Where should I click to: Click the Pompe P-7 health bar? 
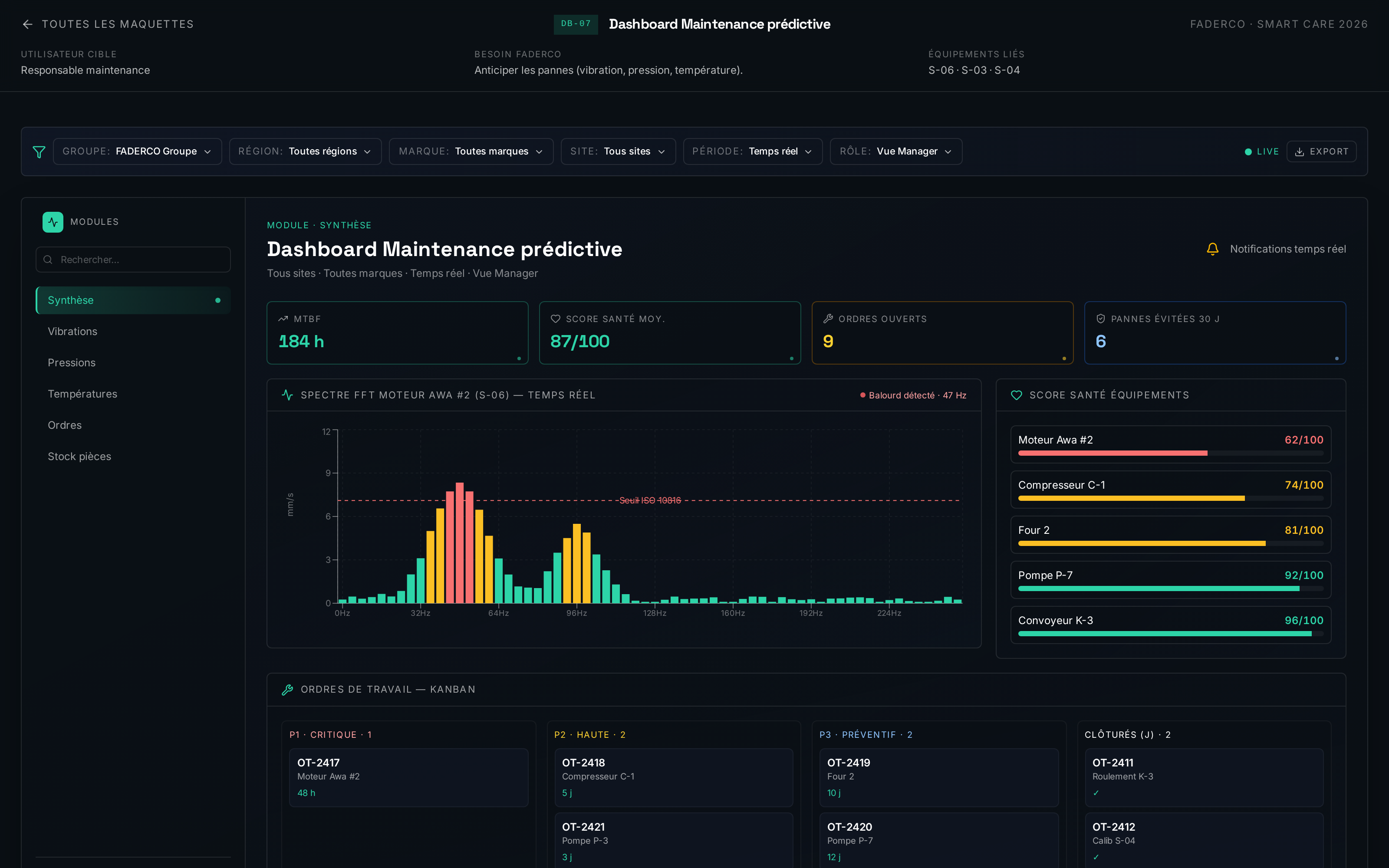[1171, 589]
